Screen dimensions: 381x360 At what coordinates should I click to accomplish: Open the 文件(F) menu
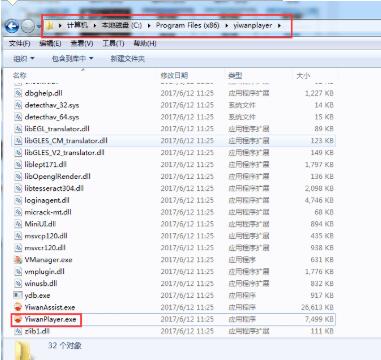pos(19,44)
